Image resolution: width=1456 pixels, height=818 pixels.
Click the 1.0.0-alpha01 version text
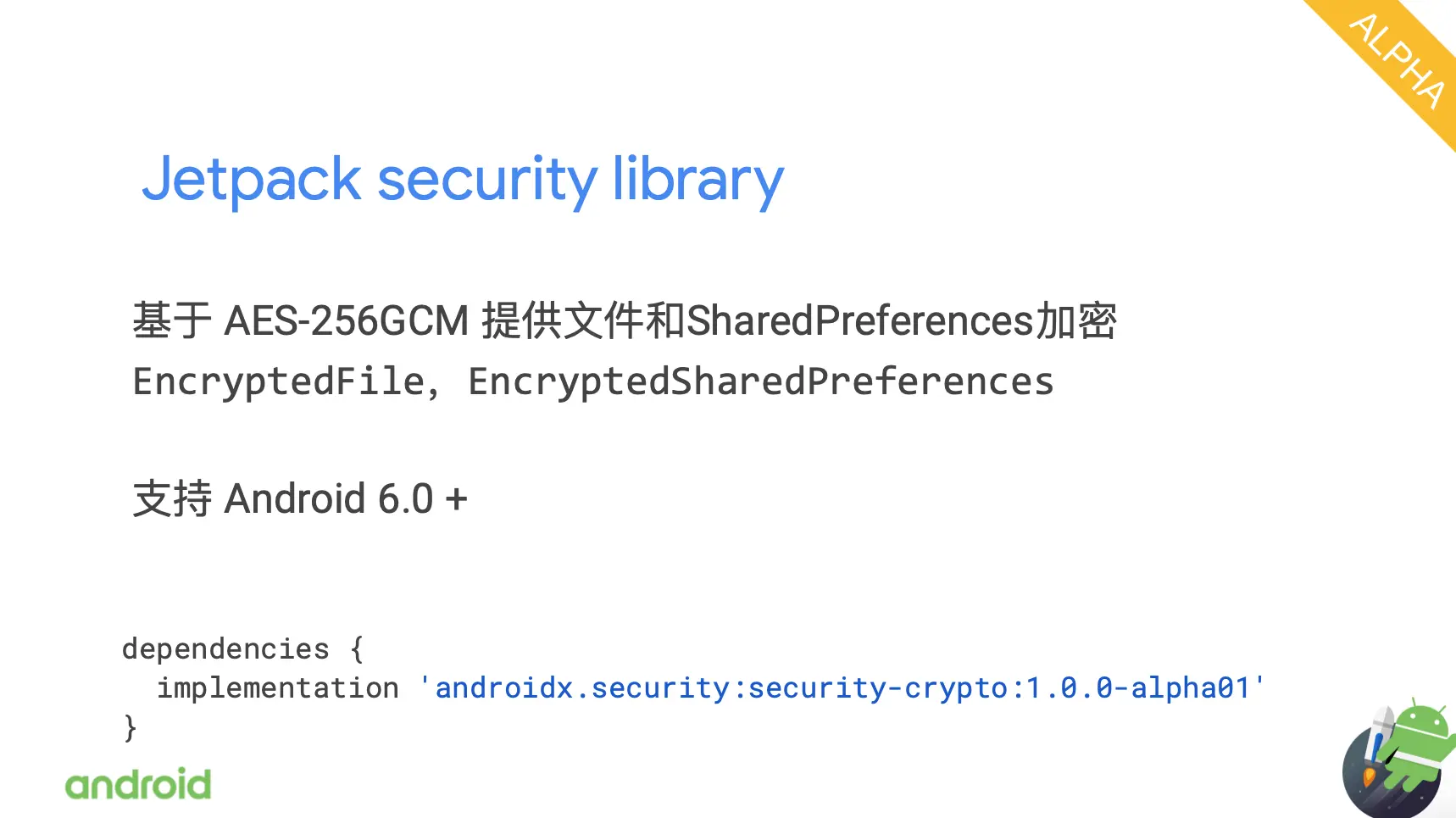pos(1139,688)
